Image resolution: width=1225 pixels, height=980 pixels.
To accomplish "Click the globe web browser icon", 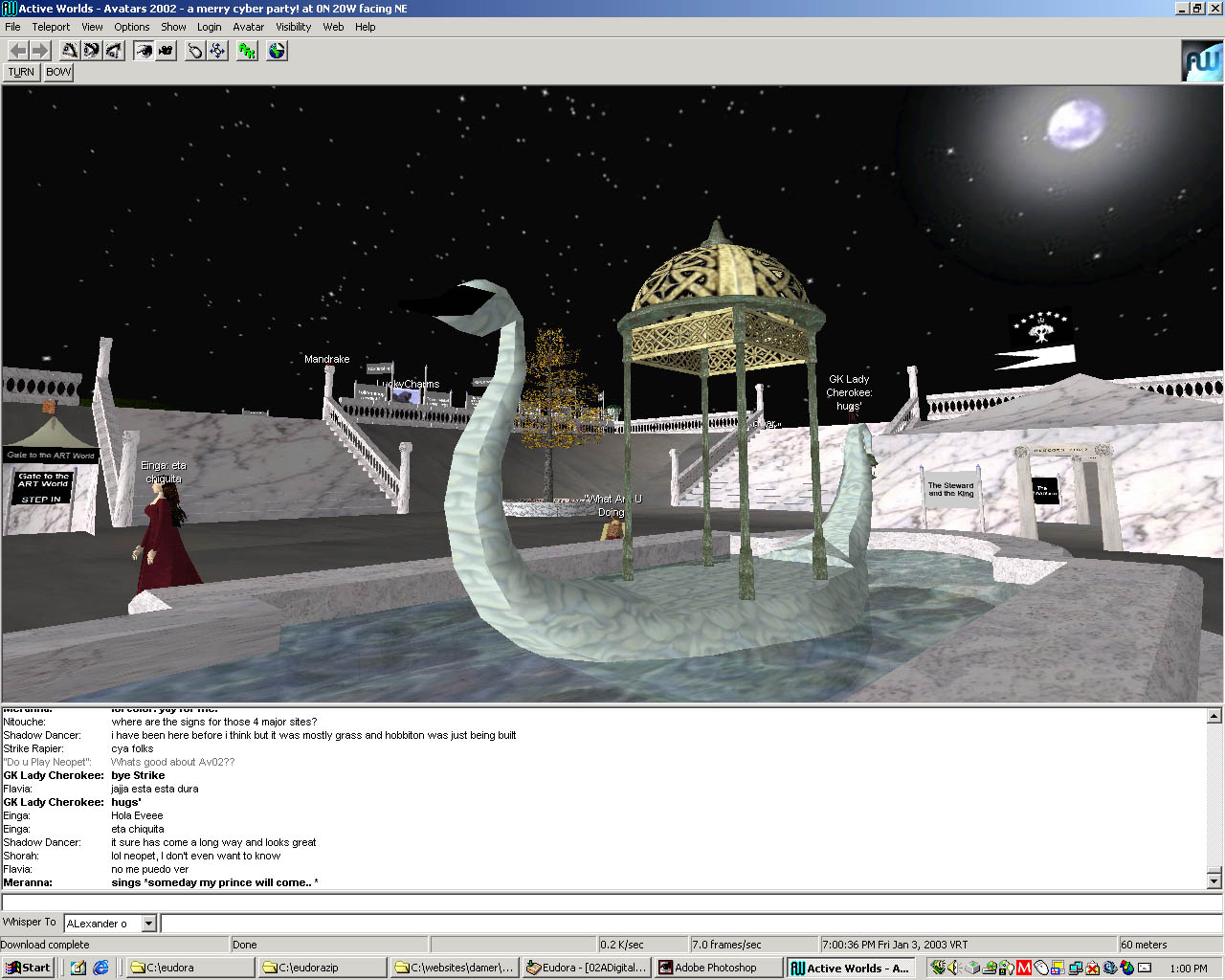I will pos(277,51).
